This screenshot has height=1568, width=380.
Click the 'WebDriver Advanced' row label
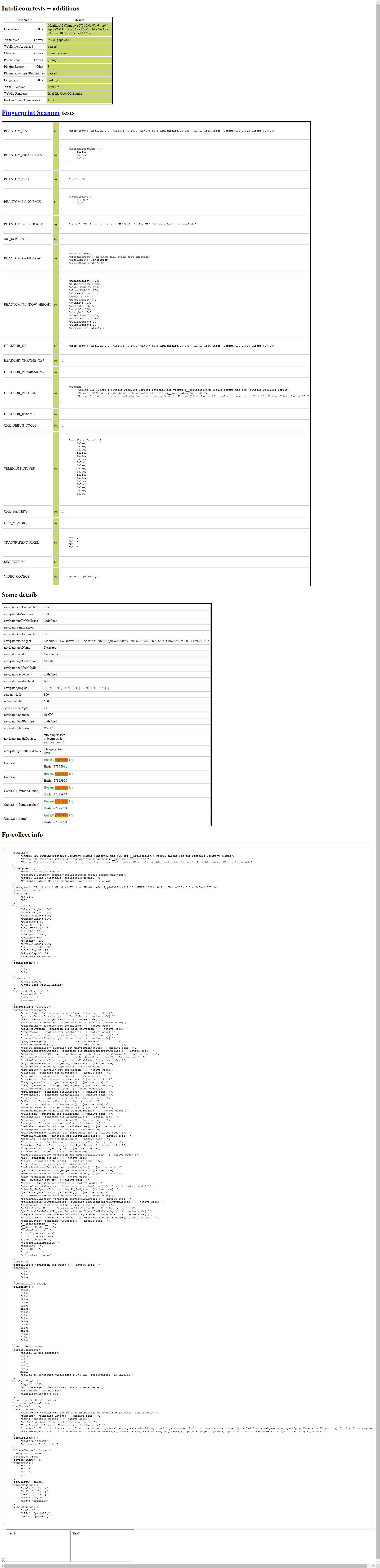point(18,46)
